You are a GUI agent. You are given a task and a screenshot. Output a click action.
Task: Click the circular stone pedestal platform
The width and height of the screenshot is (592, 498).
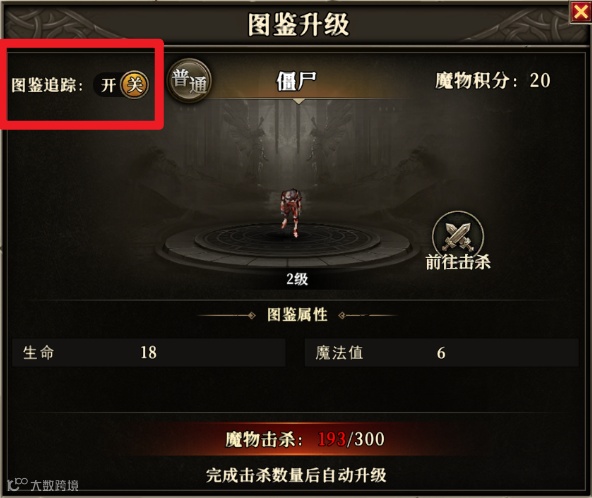pyautogui.click(x=287, y=244)
